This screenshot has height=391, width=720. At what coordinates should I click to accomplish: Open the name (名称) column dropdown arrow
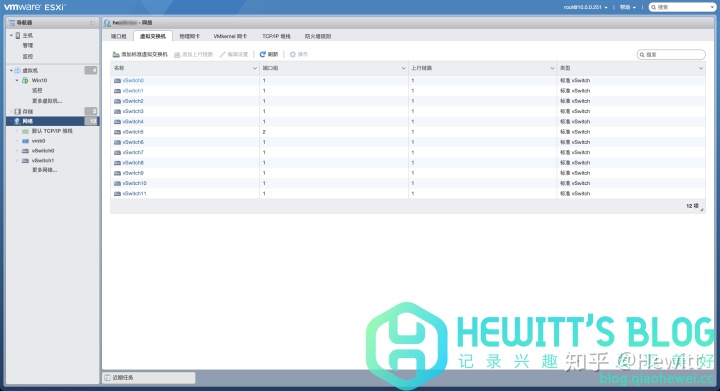[255, 68]
